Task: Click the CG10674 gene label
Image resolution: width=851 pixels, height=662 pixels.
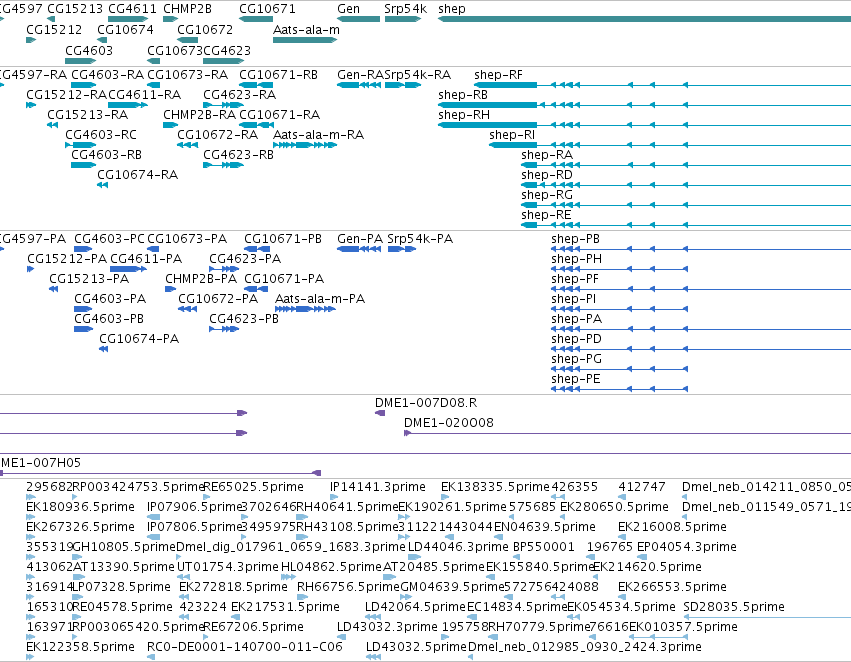Action: [125, 29]
